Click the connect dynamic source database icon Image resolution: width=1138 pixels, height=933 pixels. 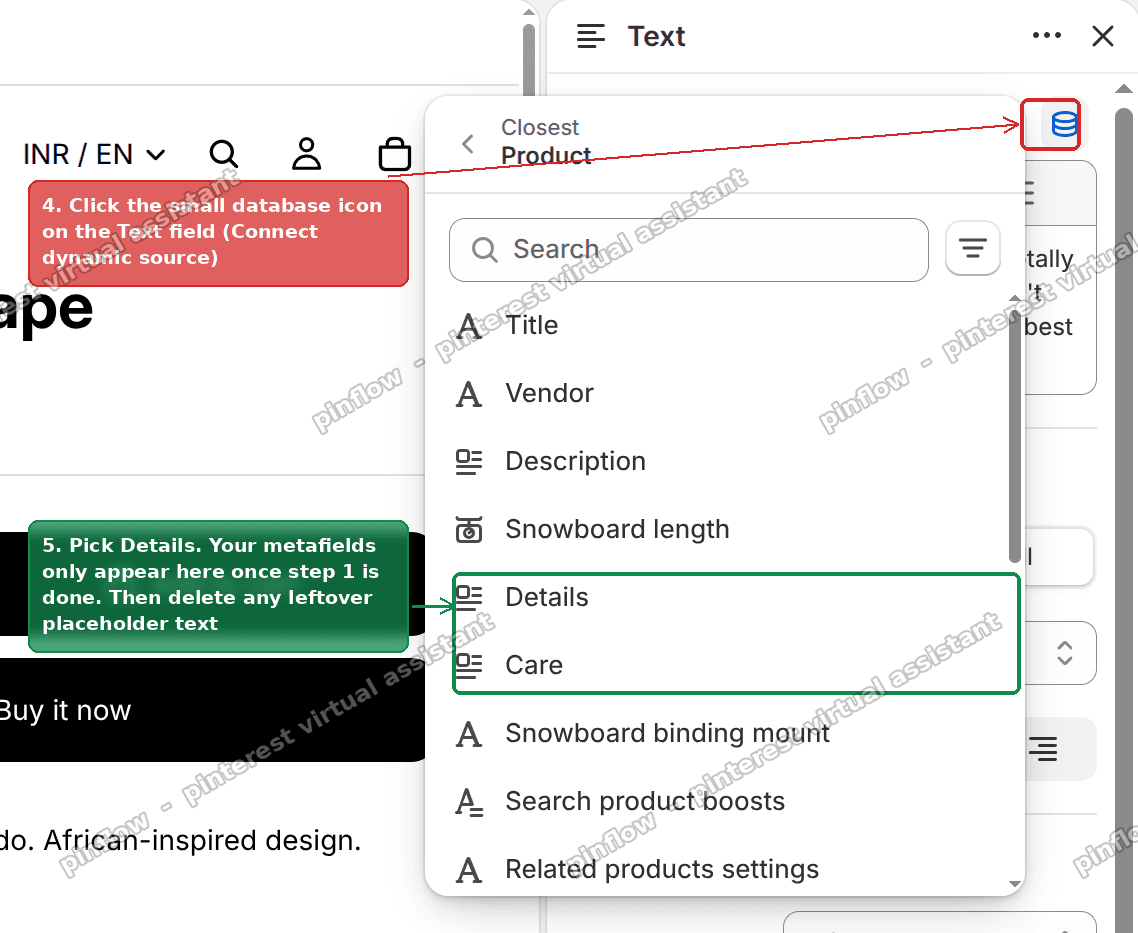pos(1064,125)
